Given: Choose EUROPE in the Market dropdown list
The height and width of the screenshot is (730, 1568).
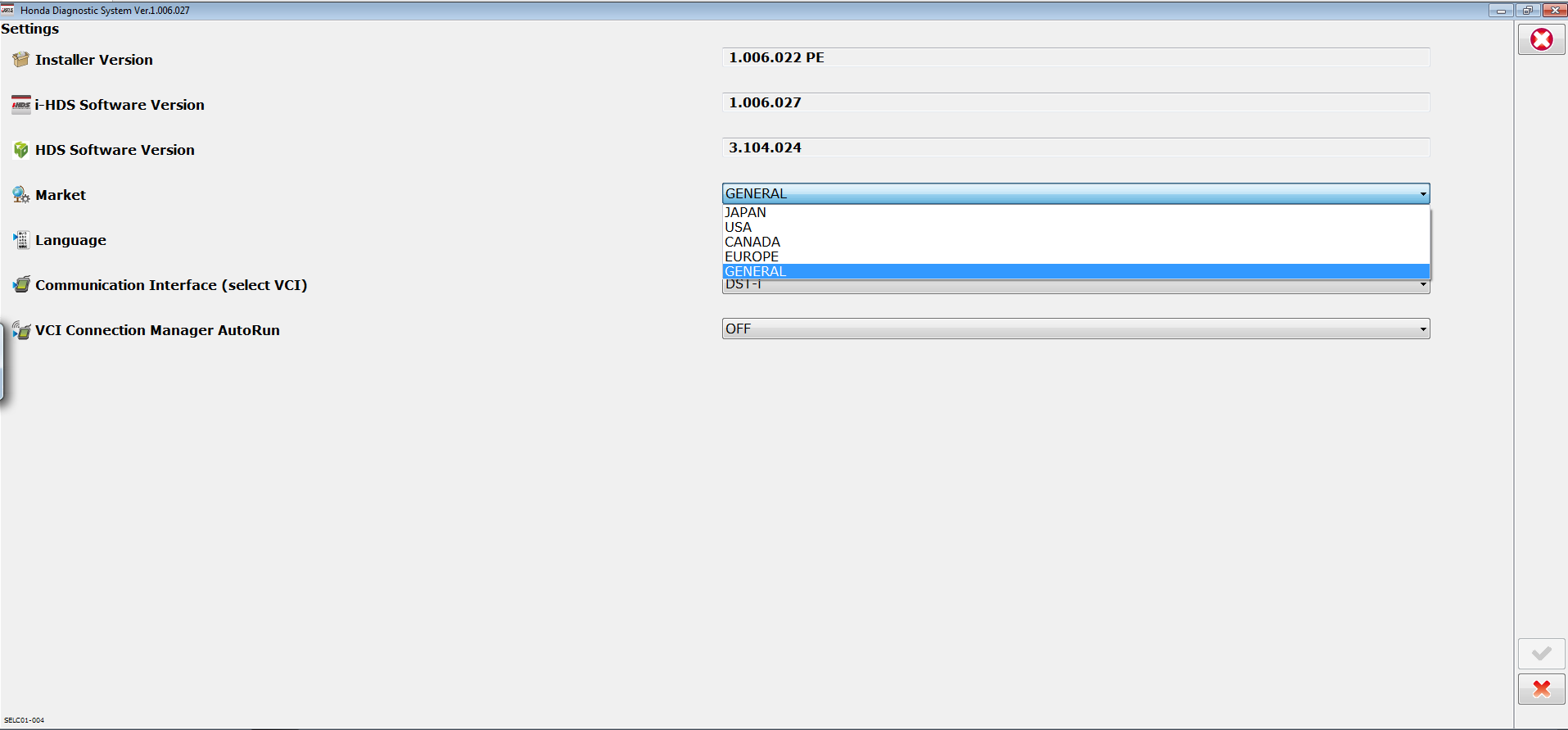Looking at the screenshot, I should [751, 256].
